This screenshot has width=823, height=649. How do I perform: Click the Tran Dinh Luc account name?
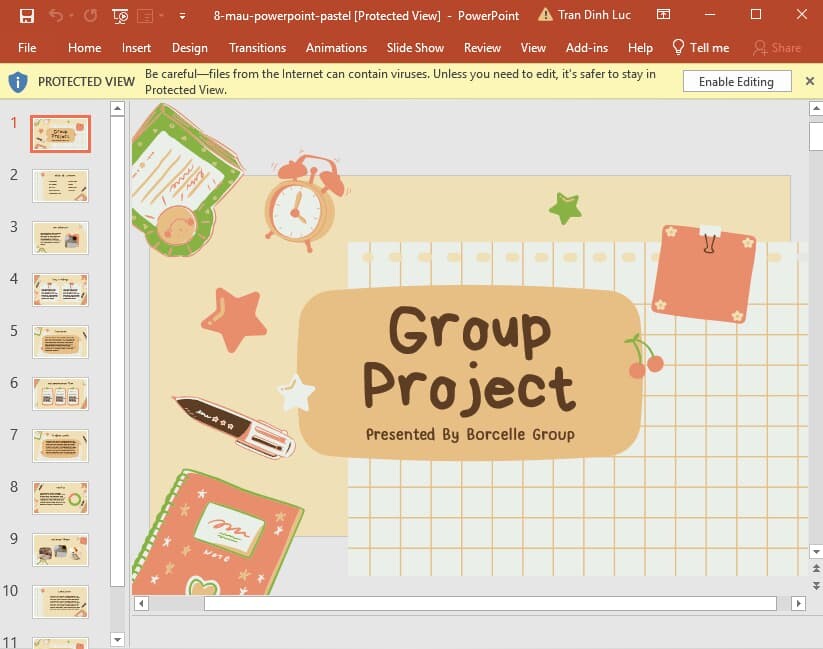click(x=594, y=15)
